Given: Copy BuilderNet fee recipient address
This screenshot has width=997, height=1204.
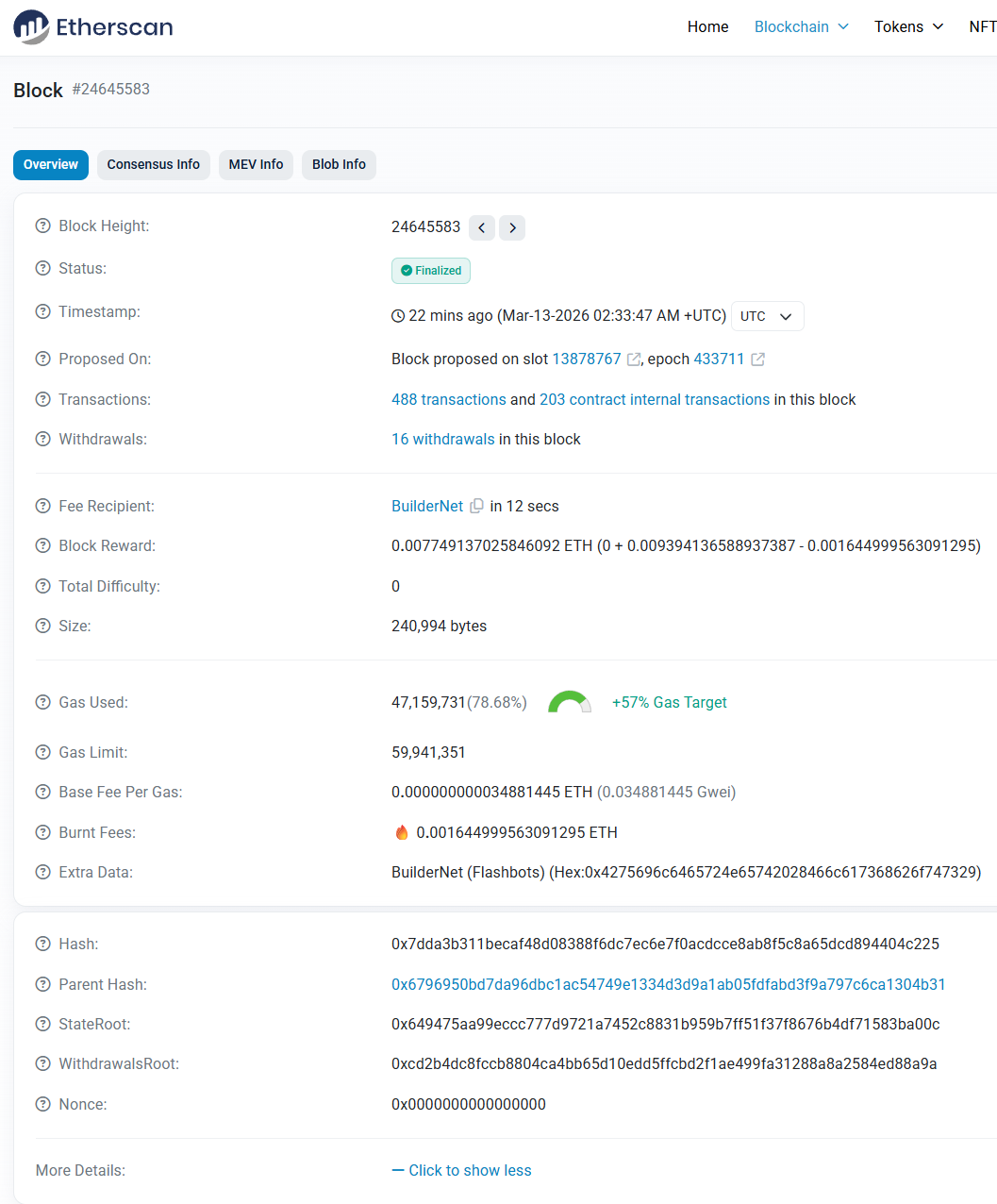Looking at the screenshot, I should pos(477,507).
